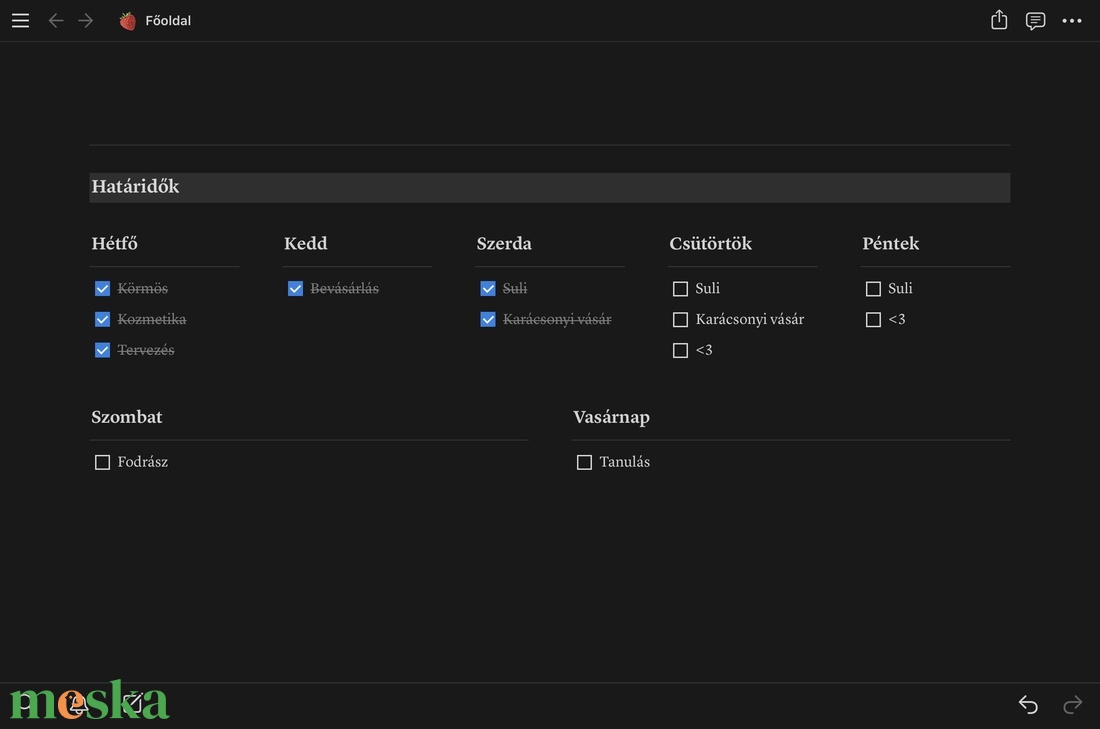Check the Tanulás checkbox
This screenshot has height=729, width=1100.
[584, 462]
